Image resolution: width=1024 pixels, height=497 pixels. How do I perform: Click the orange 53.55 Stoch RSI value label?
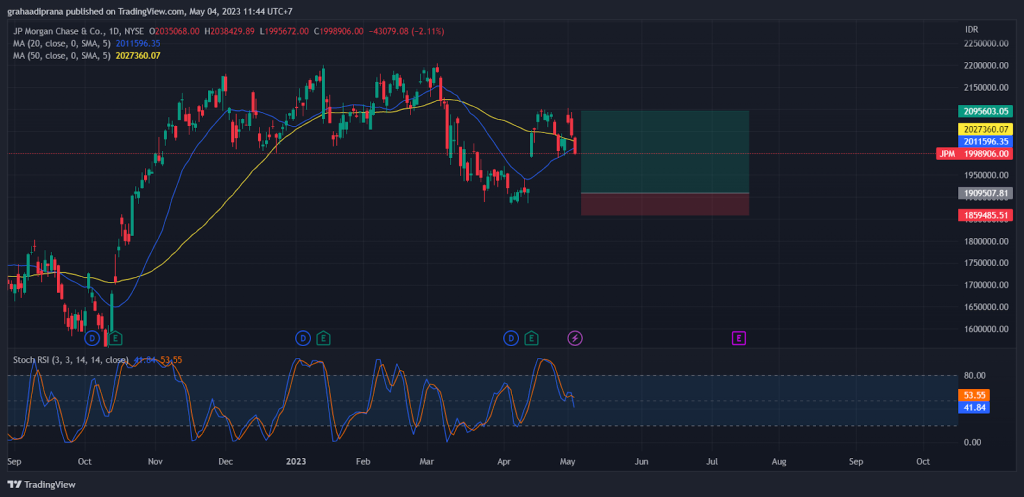click(973, 395)
